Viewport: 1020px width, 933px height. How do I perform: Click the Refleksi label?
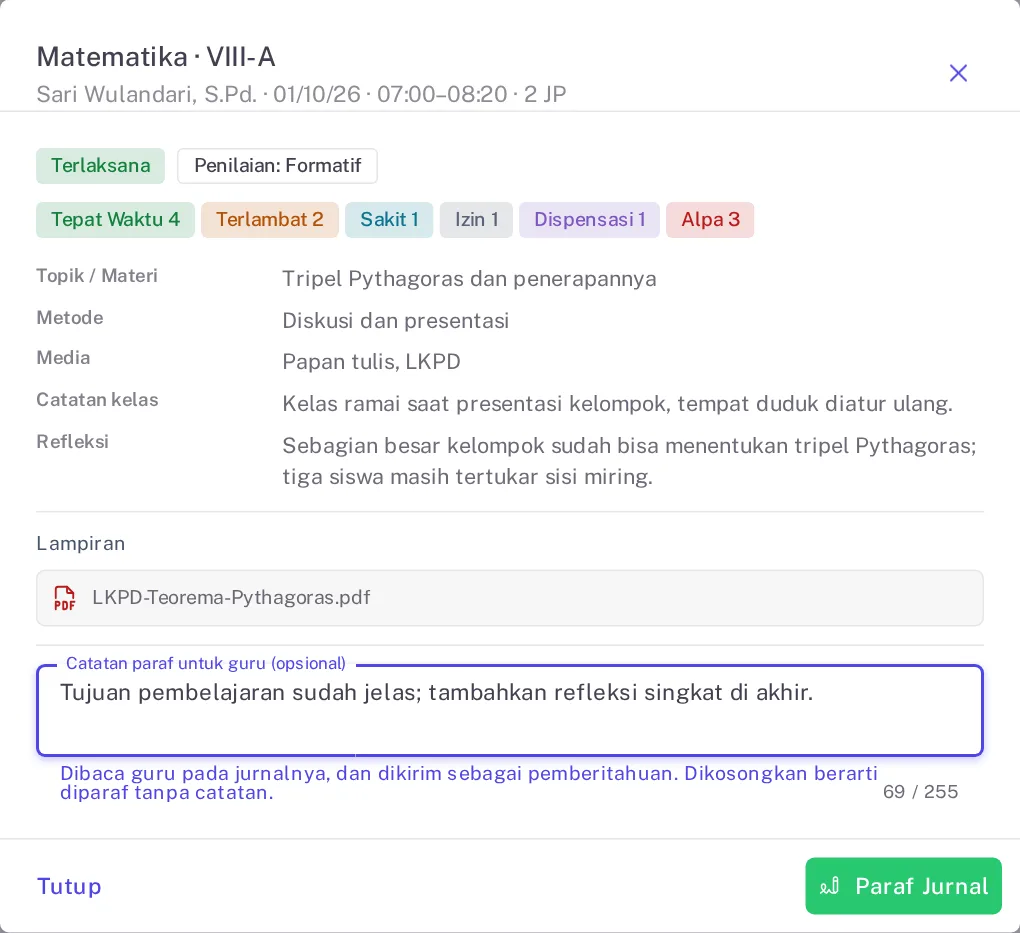pyautogui.click(x=72, y=442)
